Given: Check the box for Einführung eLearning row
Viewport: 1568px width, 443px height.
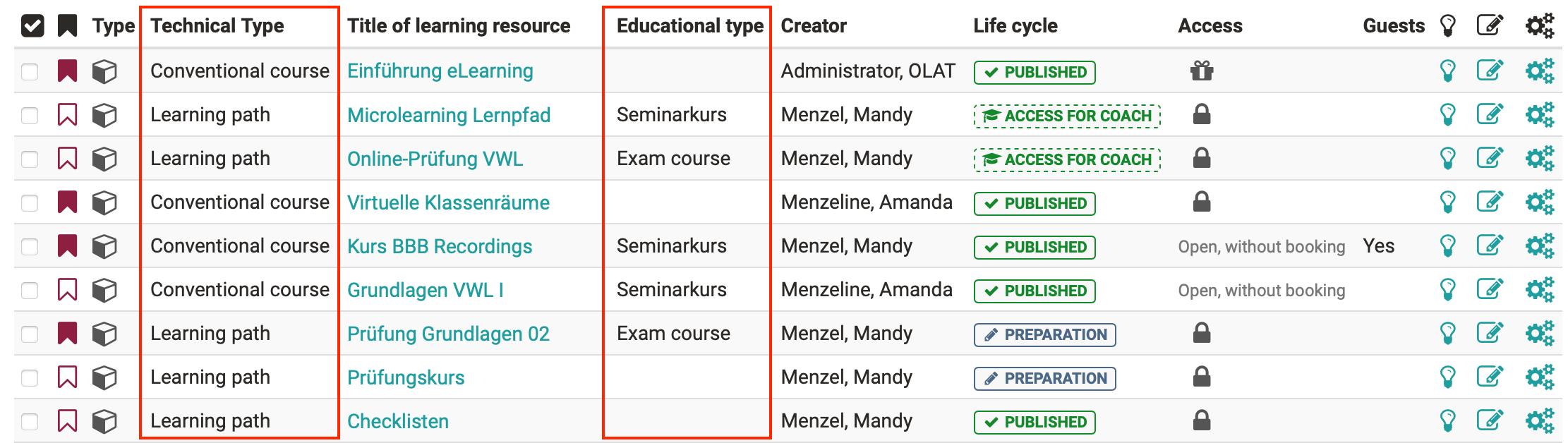Looking at the screenshot, I should pos(30,71).
